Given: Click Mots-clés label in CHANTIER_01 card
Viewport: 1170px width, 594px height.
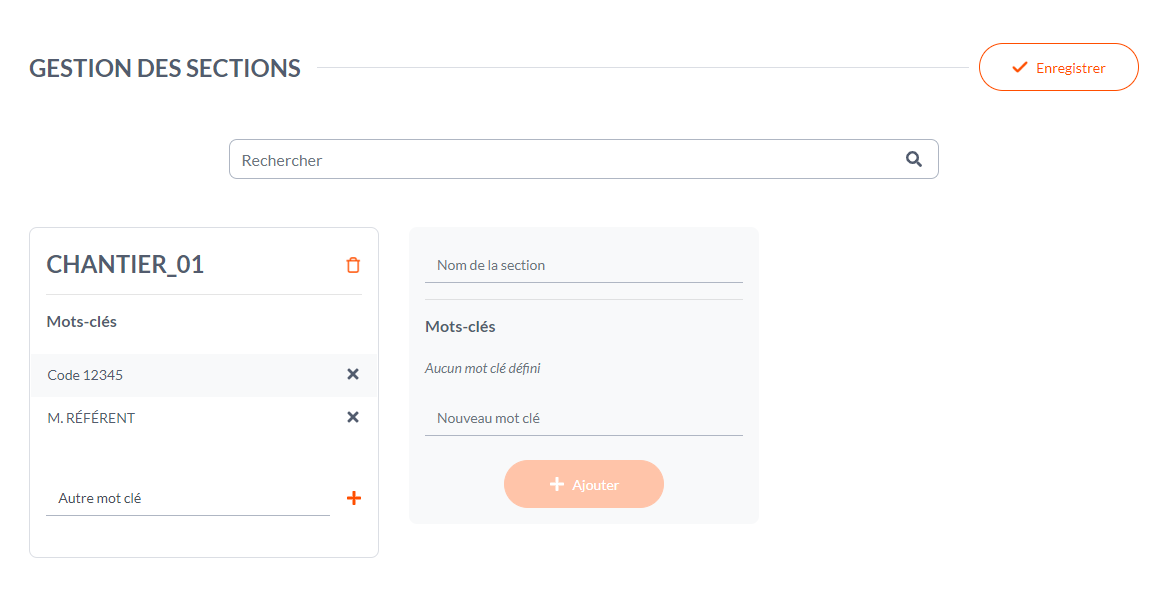Looking at the screenshot, I should click(81, 322).
